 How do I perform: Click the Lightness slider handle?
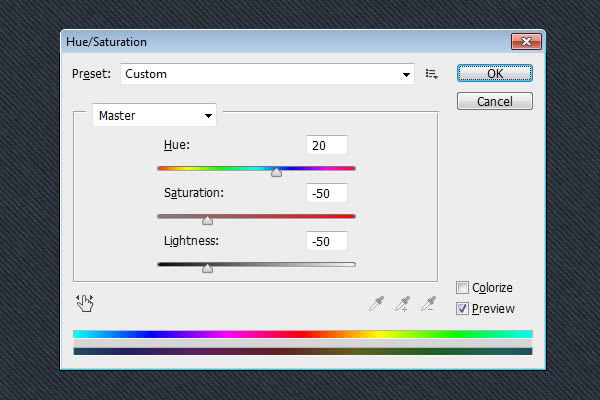(207, 268)
